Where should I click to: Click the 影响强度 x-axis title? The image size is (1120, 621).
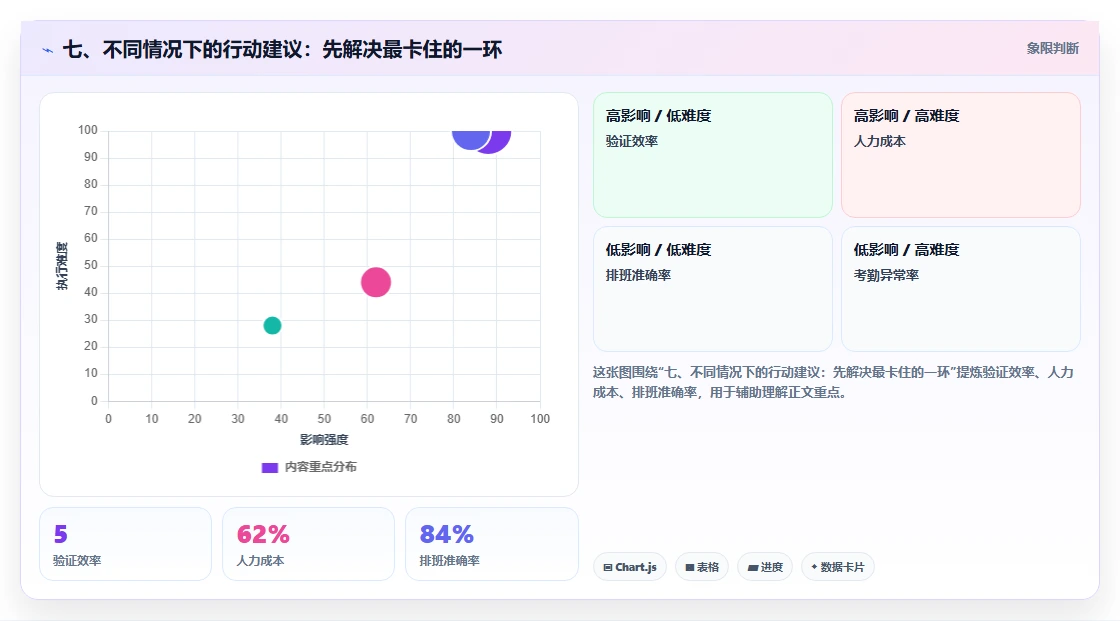324,440
